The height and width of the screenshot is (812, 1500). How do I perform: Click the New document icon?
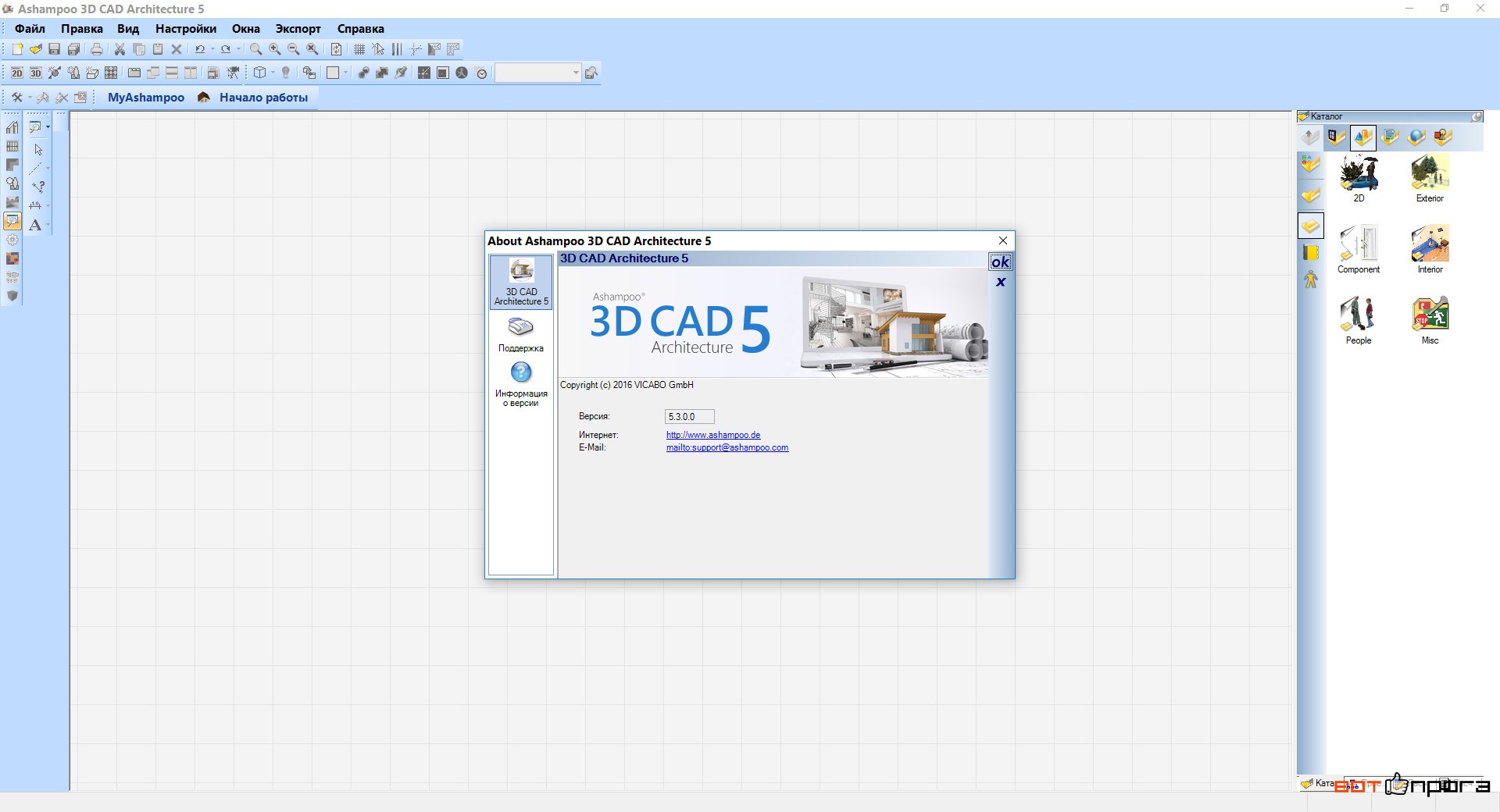click(x=17, y=49)
